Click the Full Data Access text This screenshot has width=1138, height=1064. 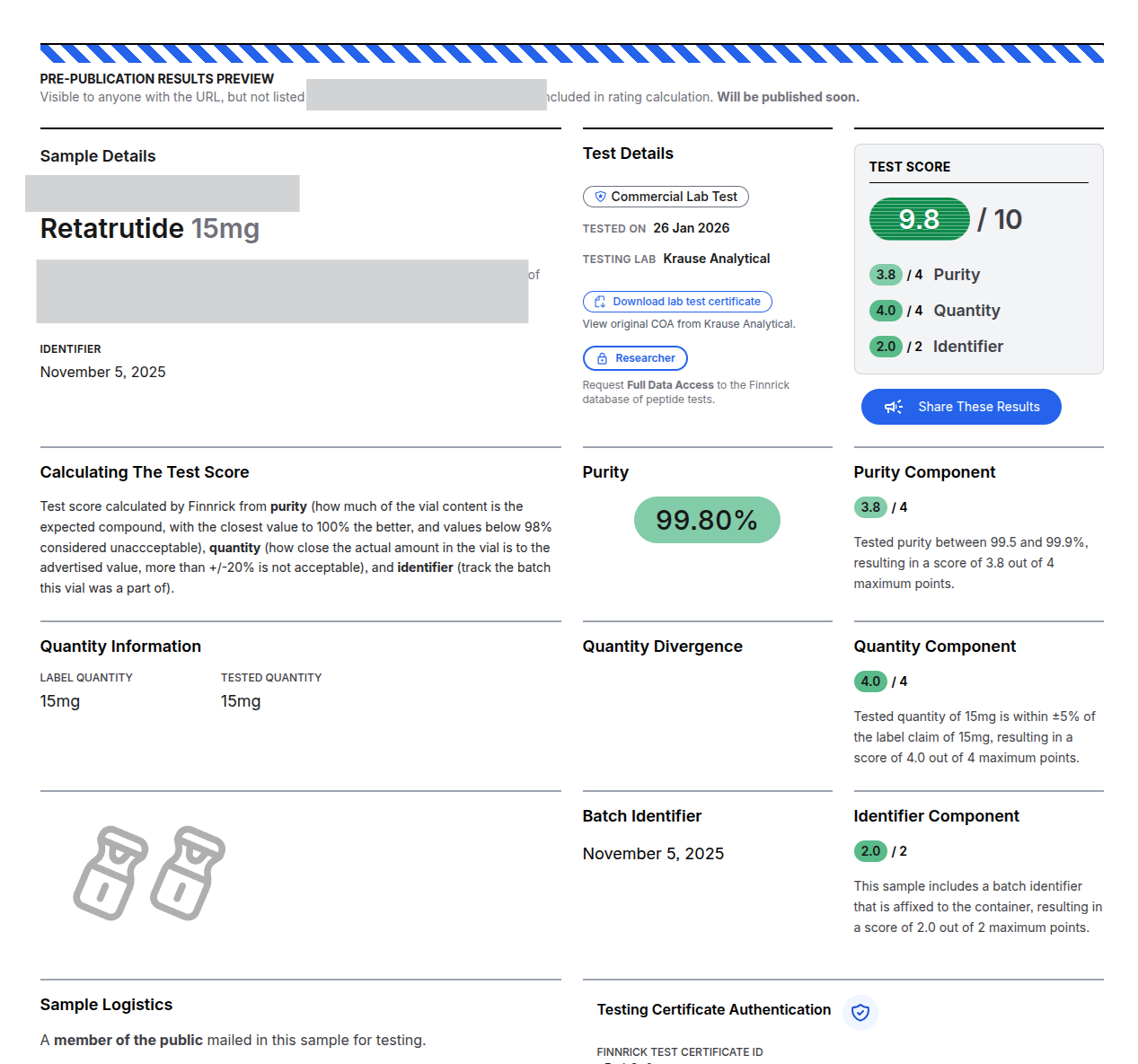(670, 385)
